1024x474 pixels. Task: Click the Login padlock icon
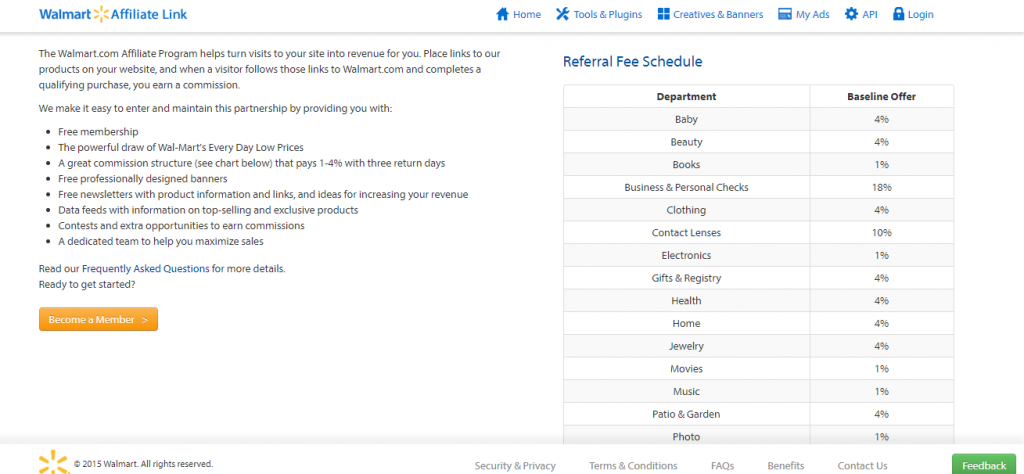tap(899, 14)
